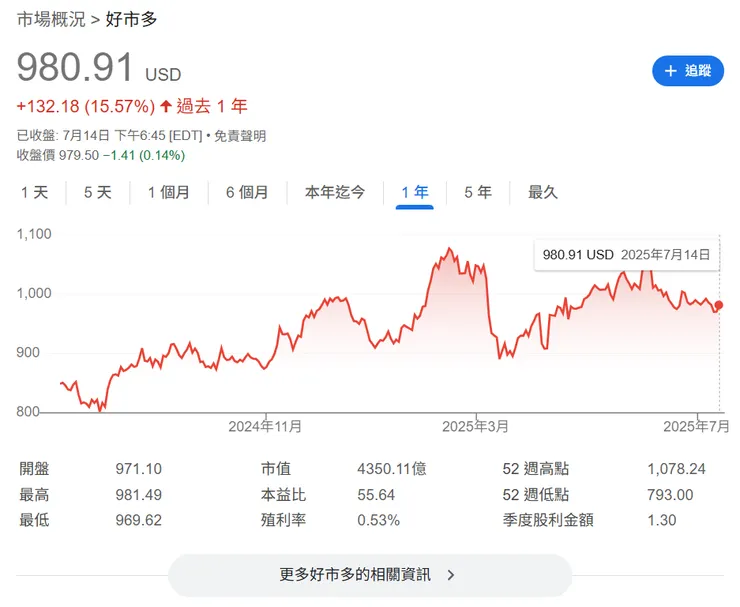Click the +132.18 (15.57%) change text
The width and height of the screenshot is (740, 607).
(x=86, y=106)
